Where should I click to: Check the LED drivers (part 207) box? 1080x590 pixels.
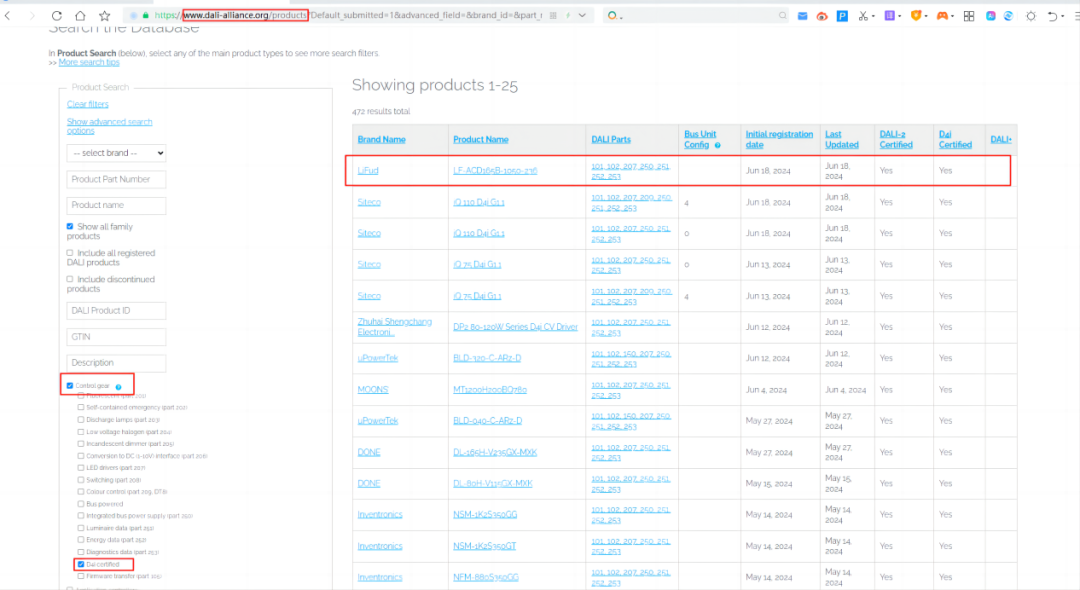point(81,467)
